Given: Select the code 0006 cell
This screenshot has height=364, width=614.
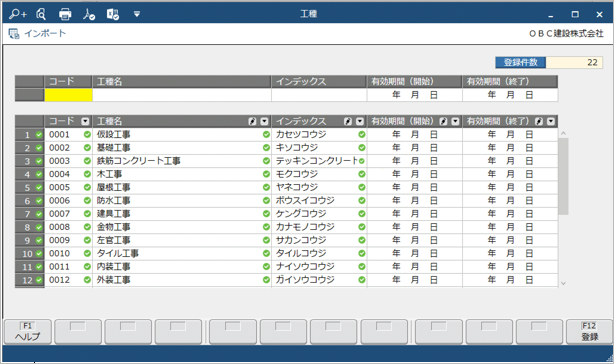Looking at the screenshot, I should (69, 200).
